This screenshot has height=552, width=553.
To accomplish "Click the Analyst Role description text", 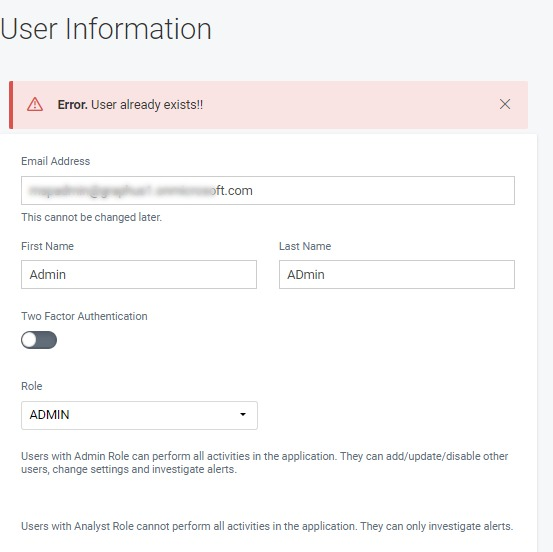I will click(x=267, y=526).
